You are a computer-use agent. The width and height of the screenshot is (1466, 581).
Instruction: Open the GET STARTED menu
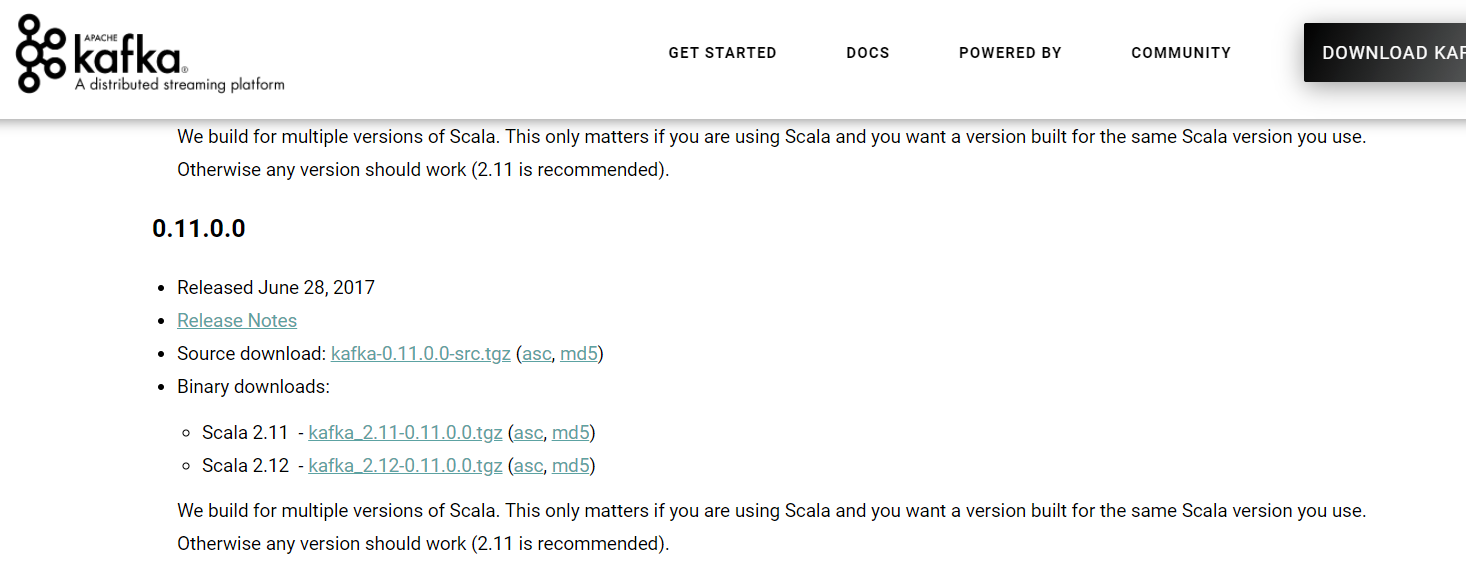point(722,53)
